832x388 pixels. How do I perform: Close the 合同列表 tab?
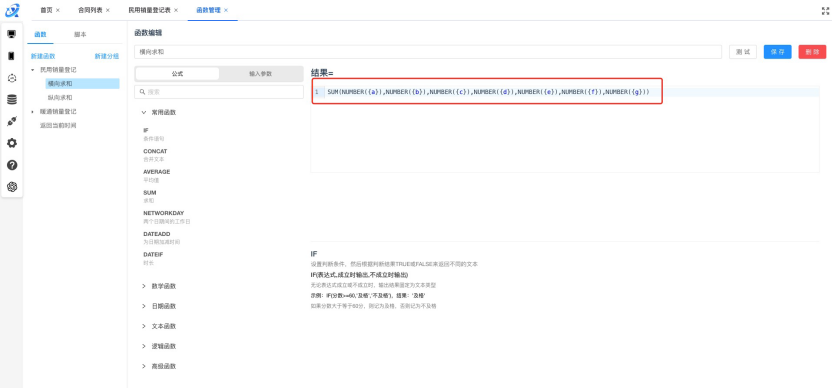point(108,10)
